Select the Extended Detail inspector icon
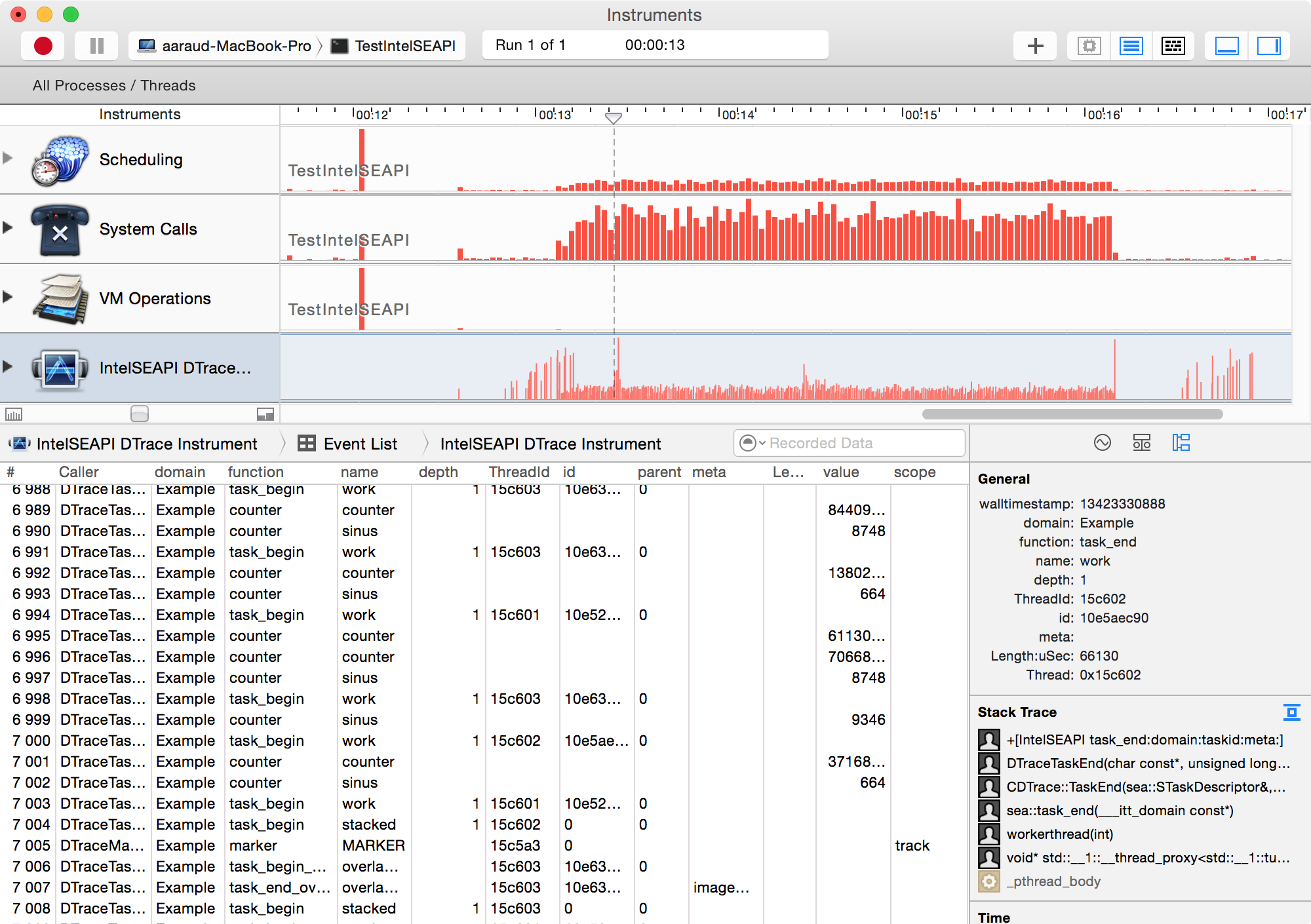The width and height of the screenshot is (1311, 924). point(1181,443)
